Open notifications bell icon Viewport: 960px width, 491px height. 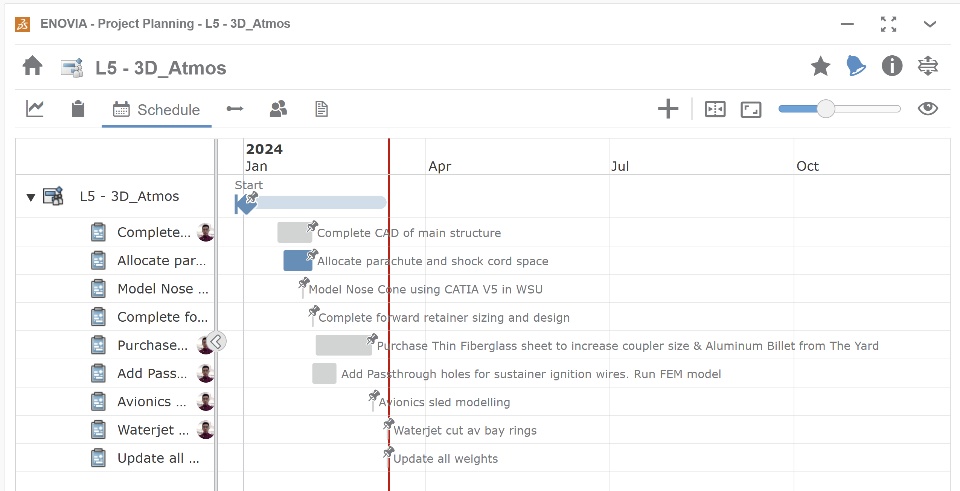tap(856, 66)
